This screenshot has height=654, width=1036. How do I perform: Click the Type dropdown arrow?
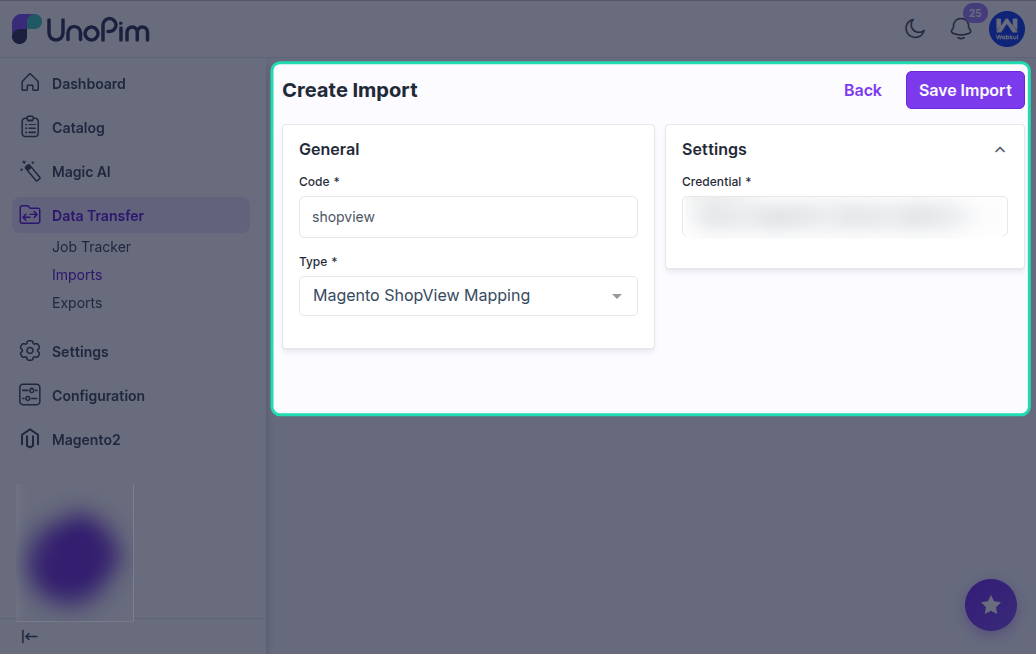(616, 297)
